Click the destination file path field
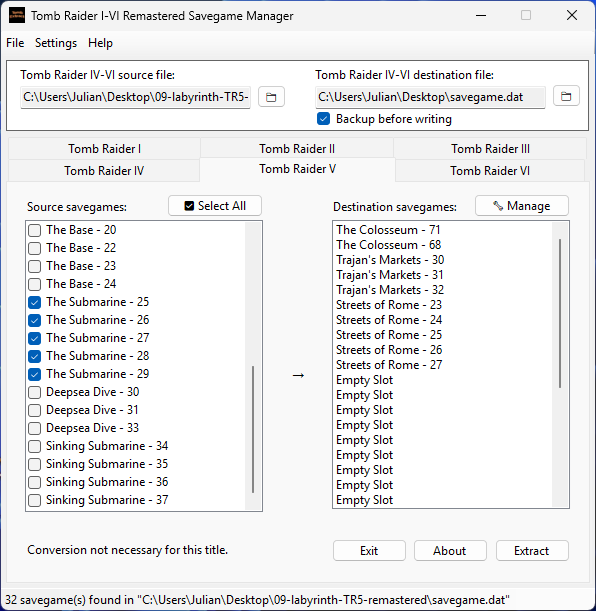596x611 pixels. 430,97
